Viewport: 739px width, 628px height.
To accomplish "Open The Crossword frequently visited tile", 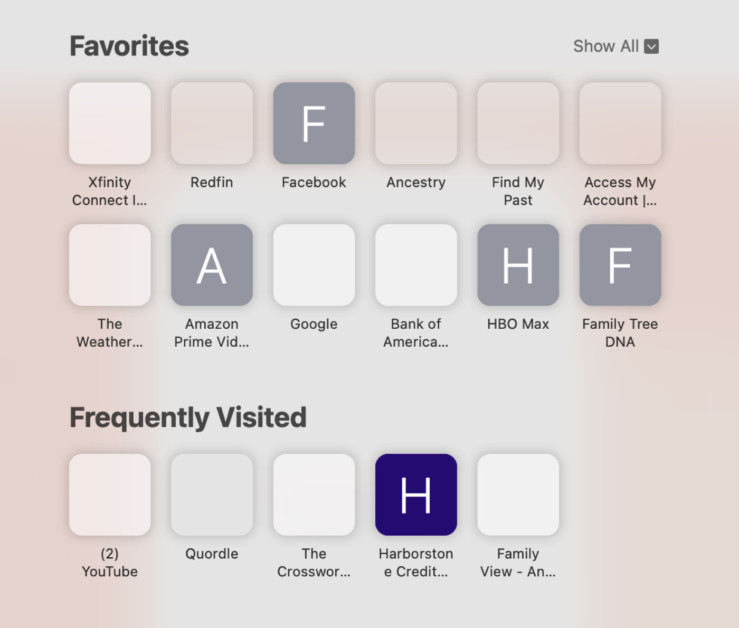I will 314,495.
